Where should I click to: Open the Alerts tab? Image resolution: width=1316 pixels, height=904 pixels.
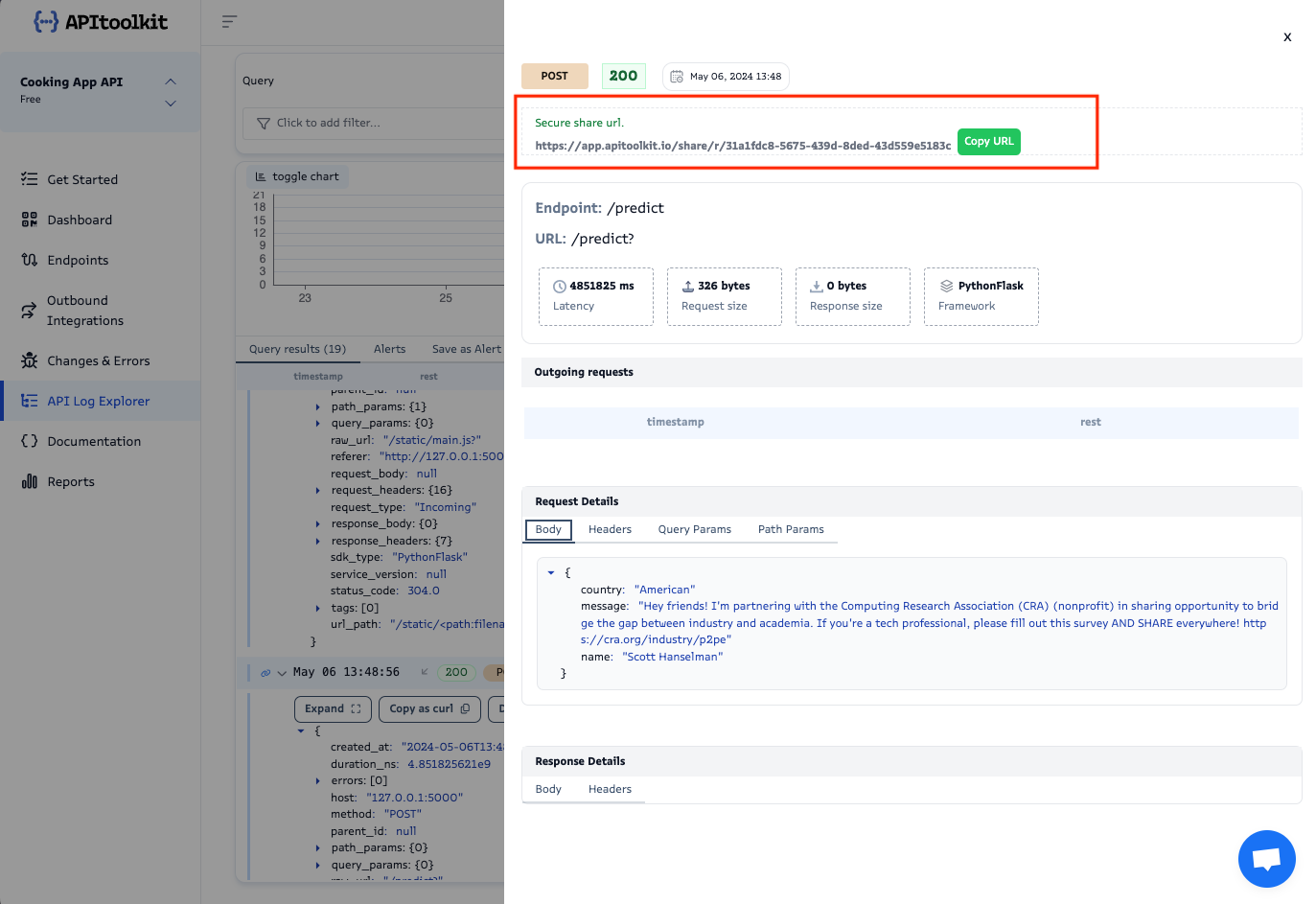390,348
